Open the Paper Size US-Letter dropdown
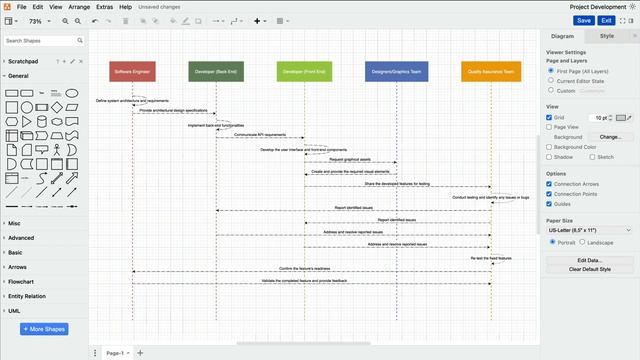The image size is (640, 360). [589, 230]
